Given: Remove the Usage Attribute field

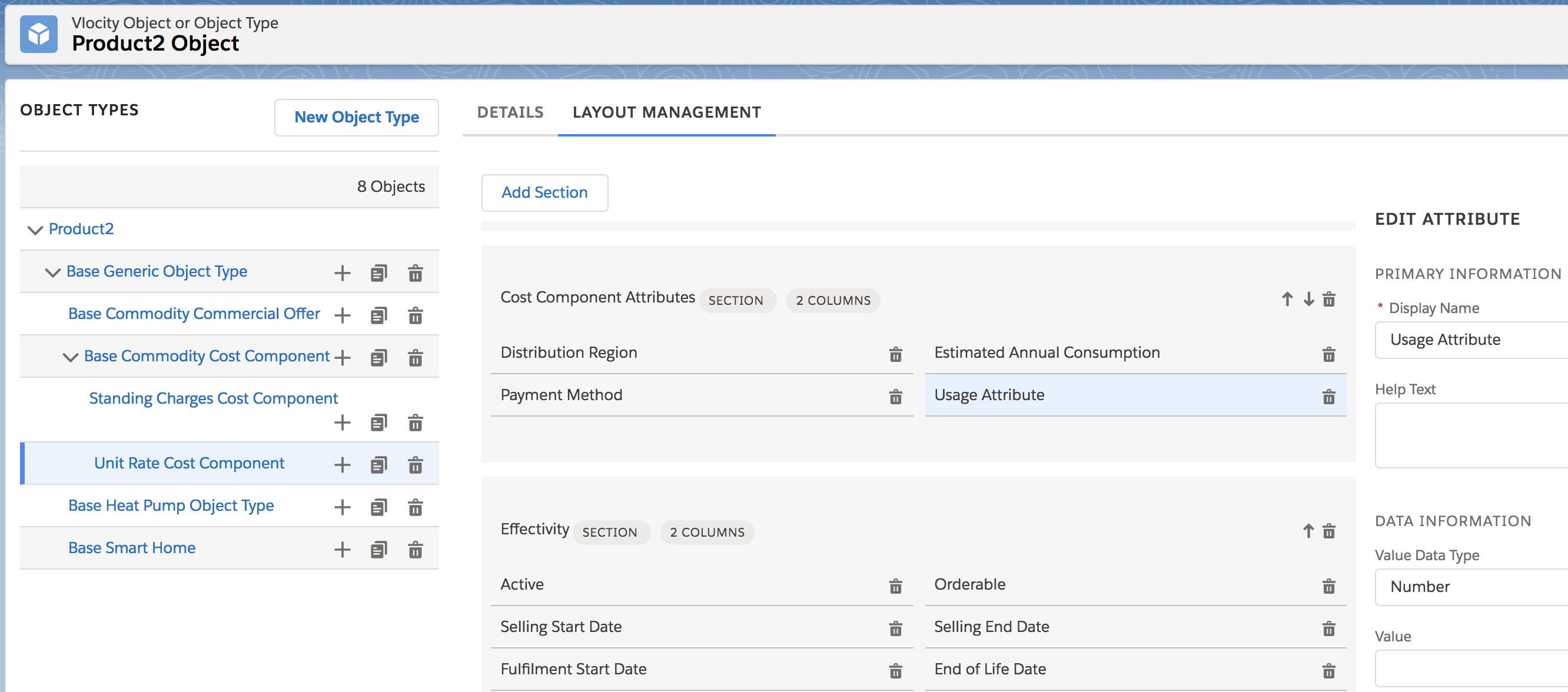Looking at the screenshot, I should coord(1329,397).
